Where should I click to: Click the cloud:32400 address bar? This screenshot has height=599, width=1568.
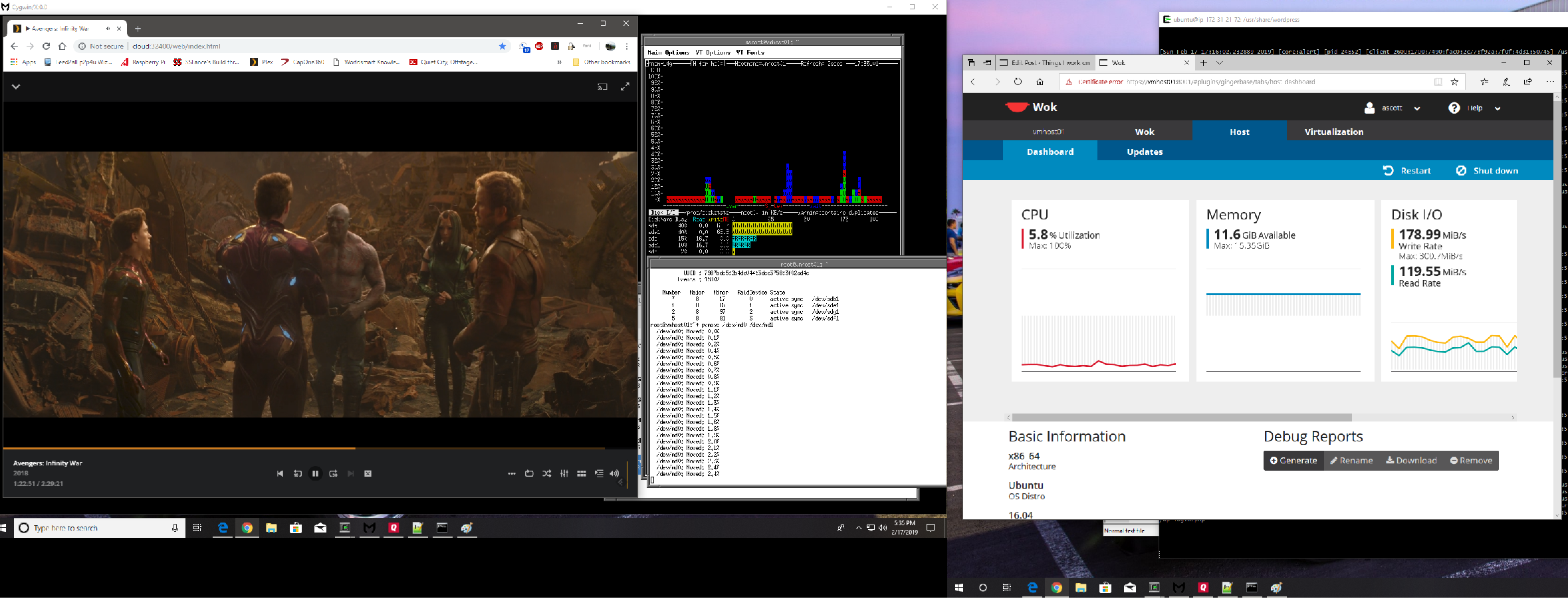(176, 46)
